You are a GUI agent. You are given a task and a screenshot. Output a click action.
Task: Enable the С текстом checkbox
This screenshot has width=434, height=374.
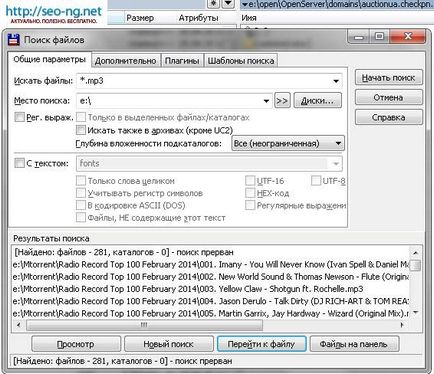click(x=20, y=163)
